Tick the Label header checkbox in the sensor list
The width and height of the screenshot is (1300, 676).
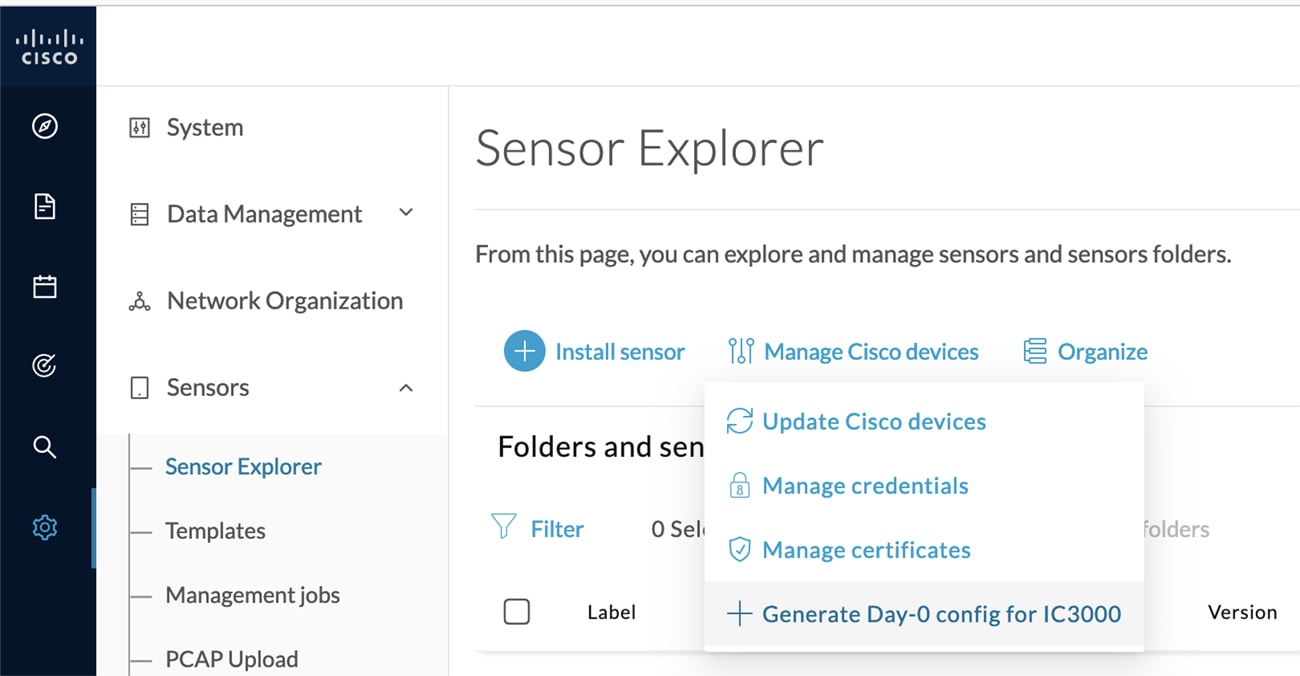[517, 611]
